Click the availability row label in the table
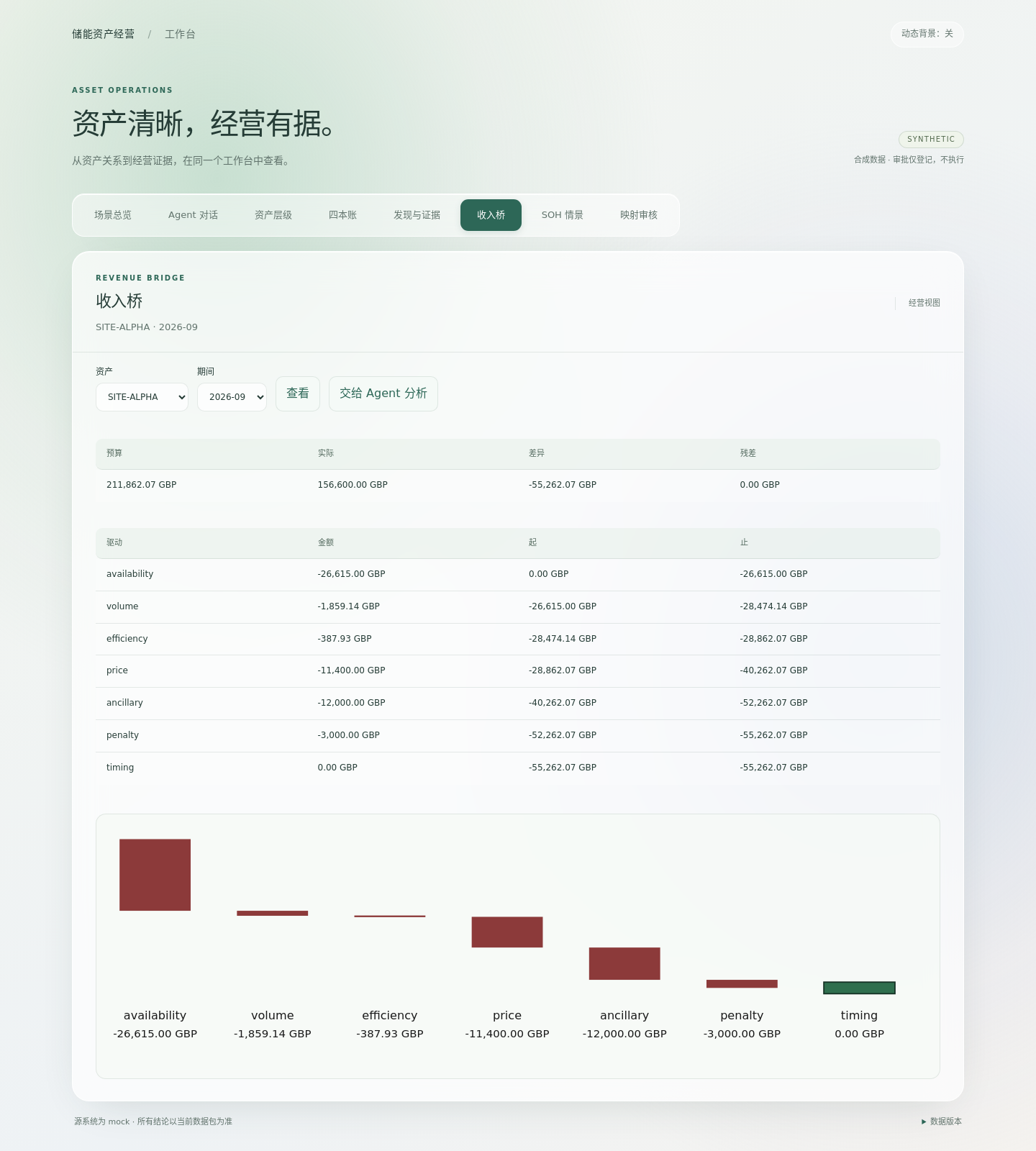 (130, 574)
